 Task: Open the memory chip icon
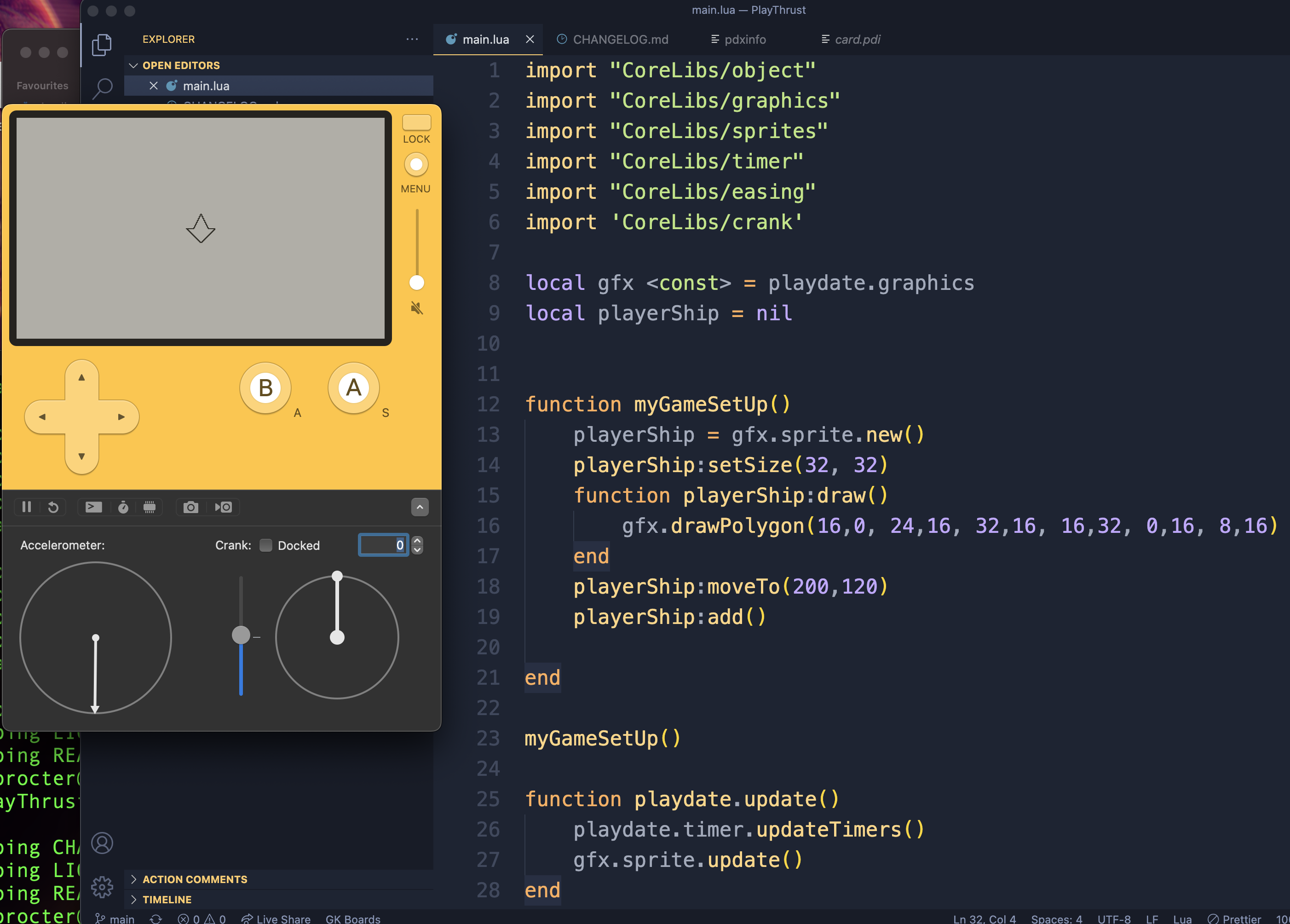click(150, 507)
